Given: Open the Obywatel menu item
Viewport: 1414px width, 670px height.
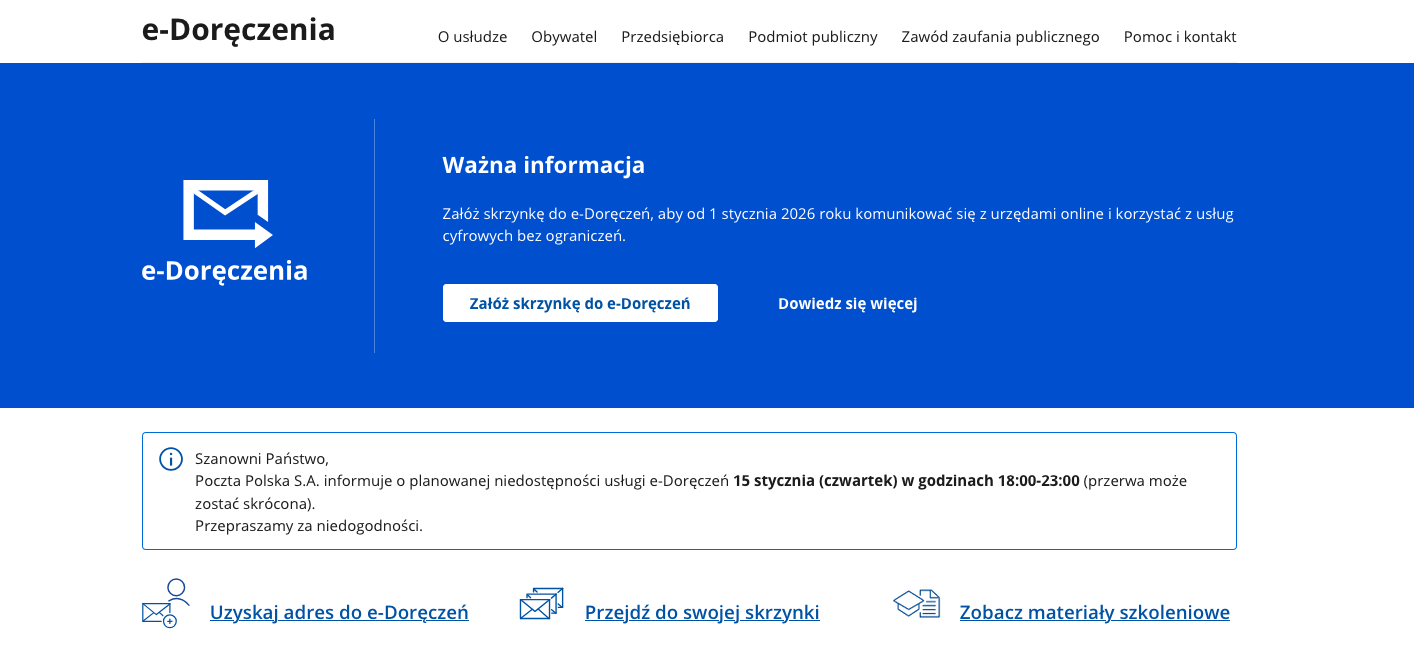Looking at the screenshot, I should 564,37.
